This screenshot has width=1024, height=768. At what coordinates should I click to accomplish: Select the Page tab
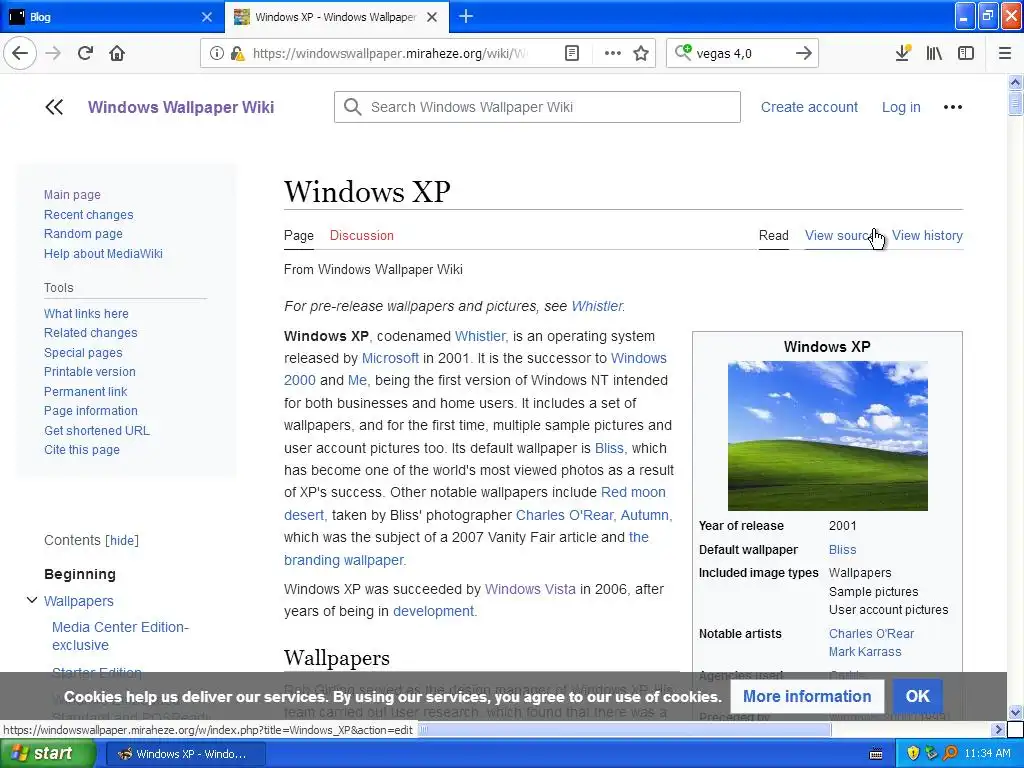298,235
